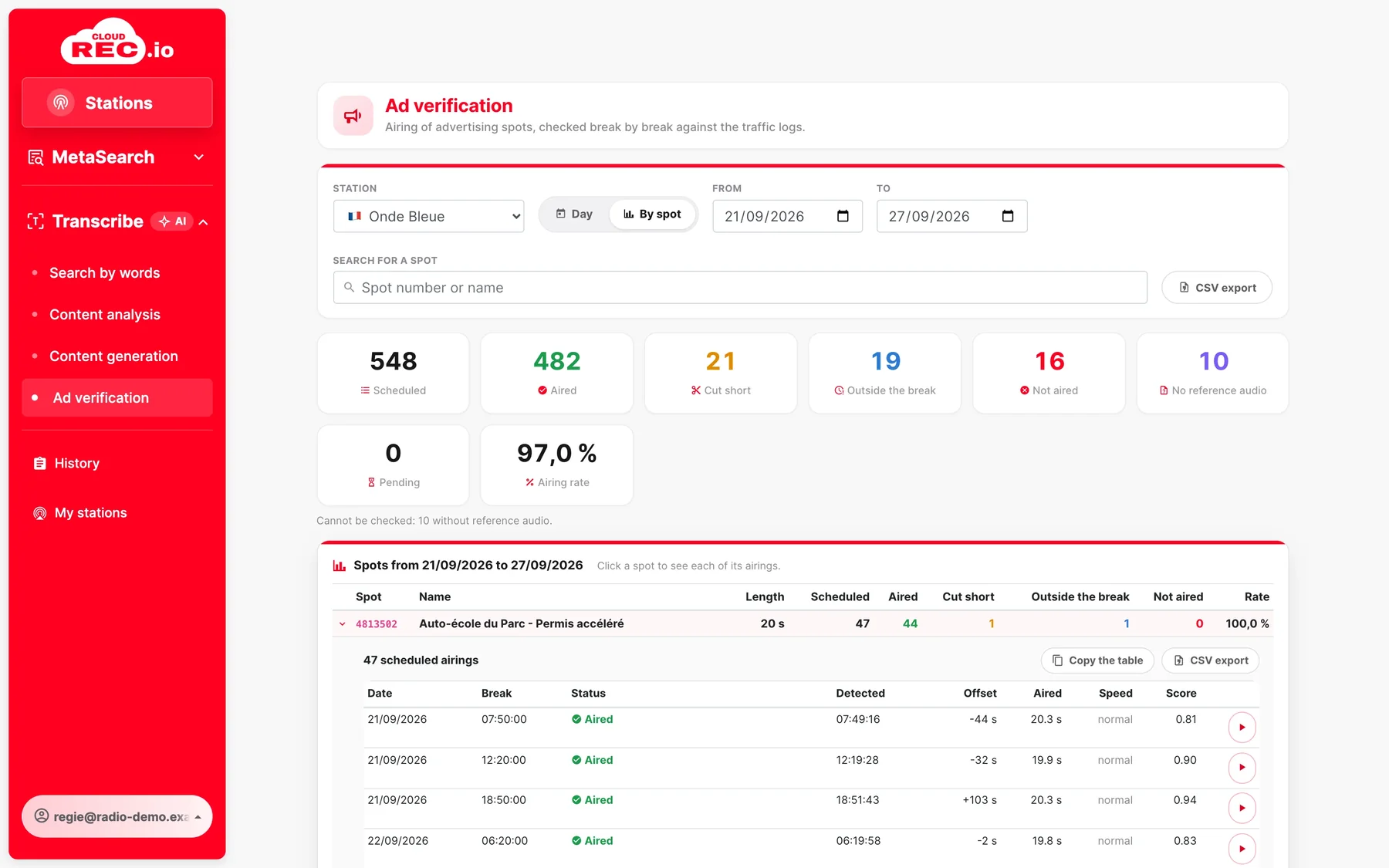Click the Outside the break clock icon
The width and height of the screenshot is (1389, 868).
[839, 390]
